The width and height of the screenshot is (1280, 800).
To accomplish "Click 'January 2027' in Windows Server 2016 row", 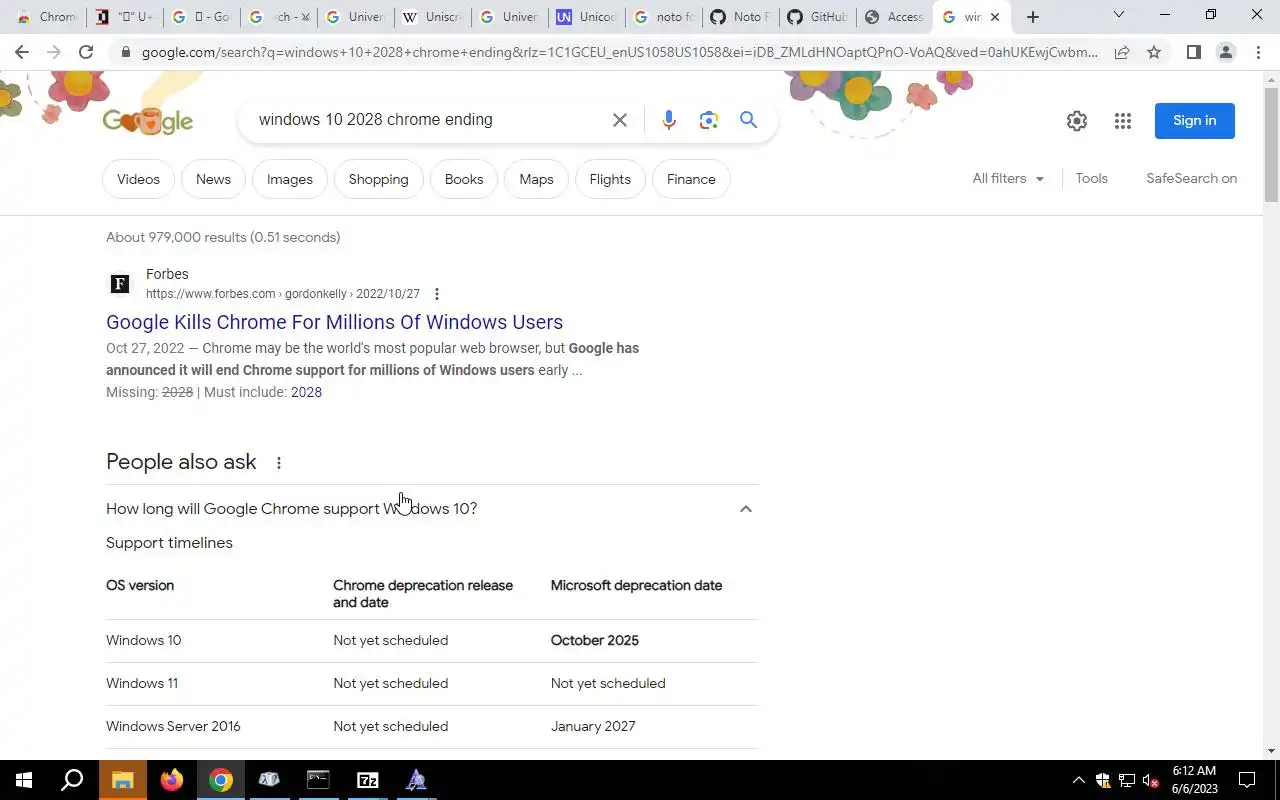I will coord(593,727).
